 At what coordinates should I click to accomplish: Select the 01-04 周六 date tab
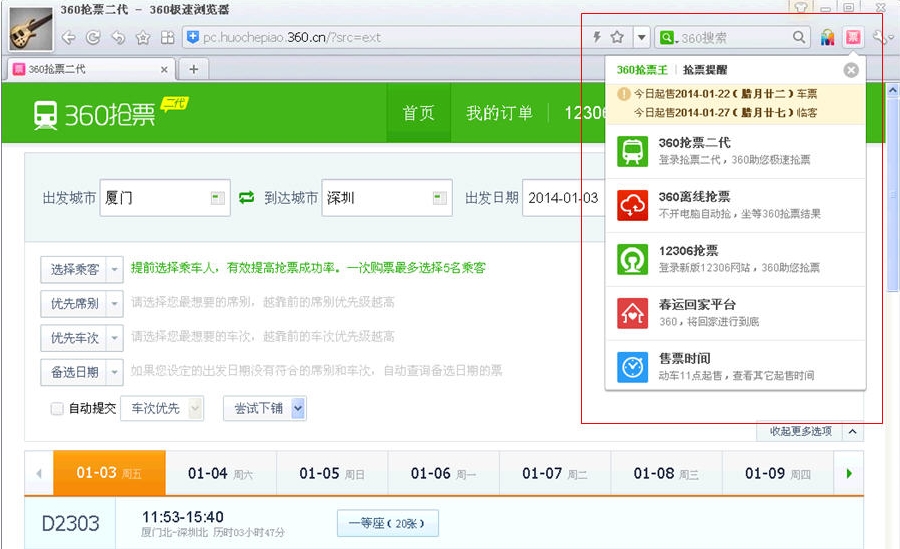[220, 473]
